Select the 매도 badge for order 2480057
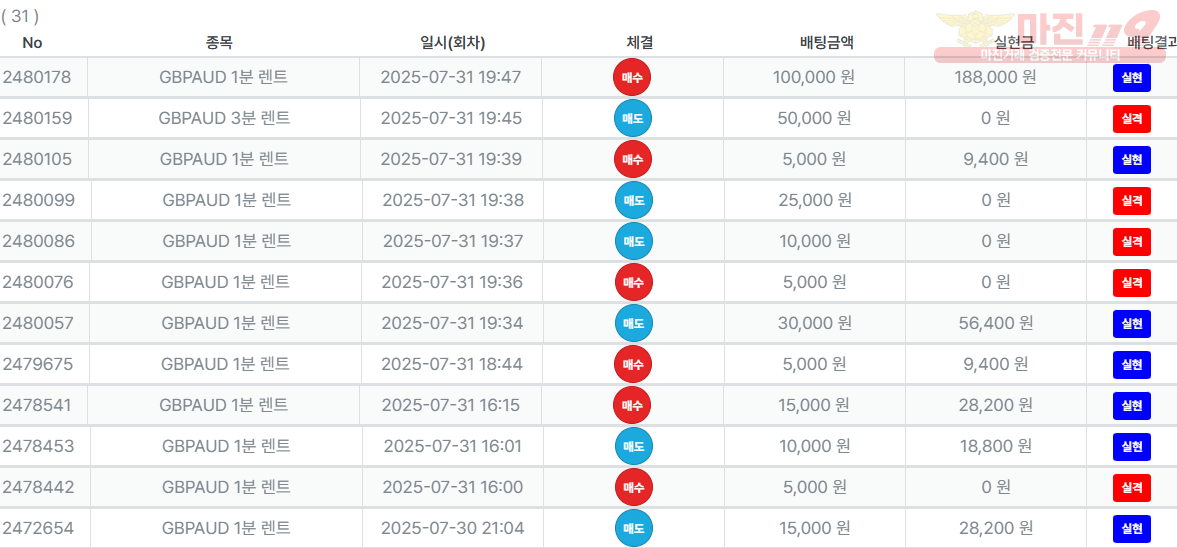The image size is (1177, 548). click(x=634, y=324)
